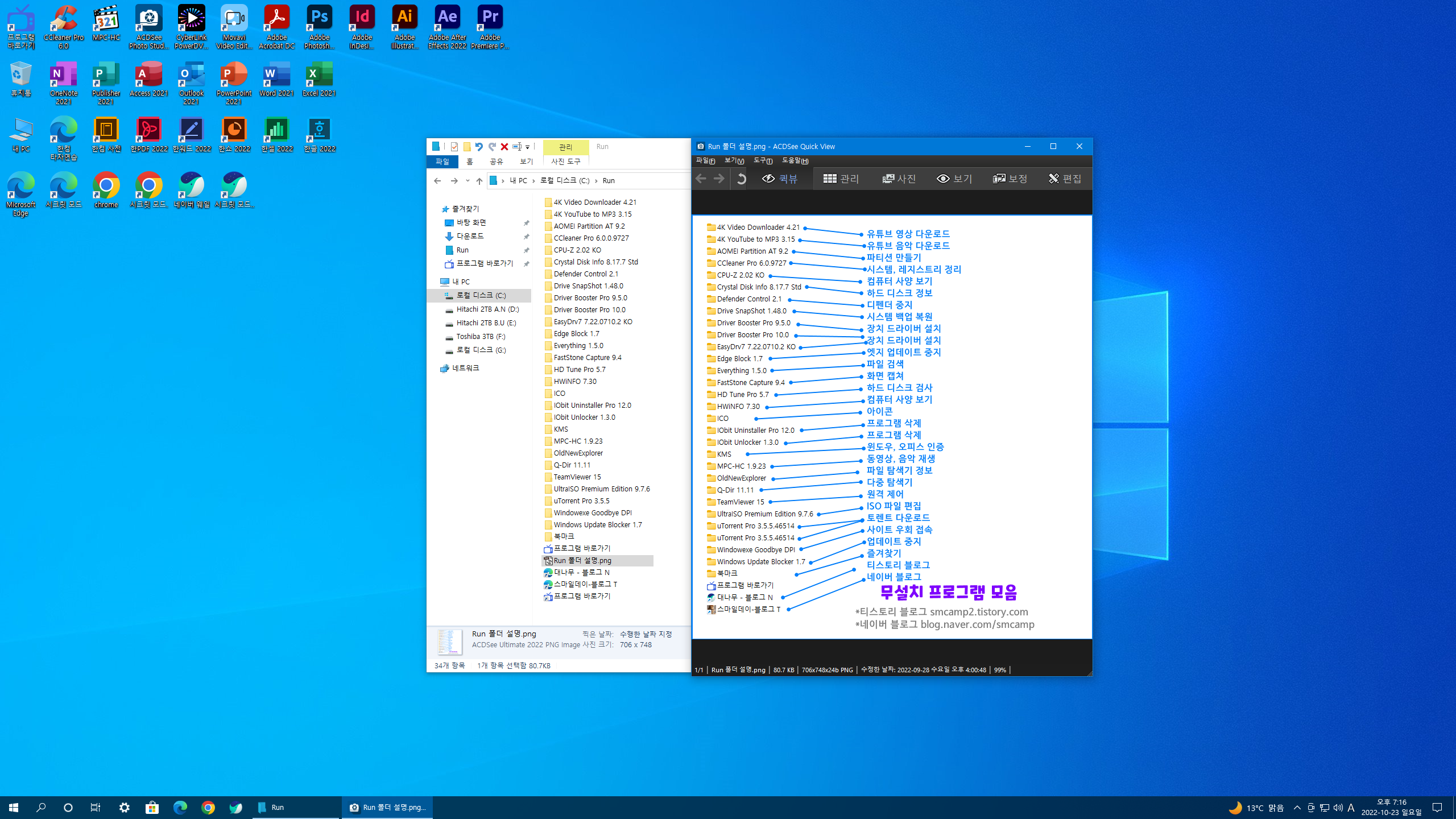Go up one folder level in Explorer
The width and height of the screenshot is (1456, 819).
click(479, 181)
